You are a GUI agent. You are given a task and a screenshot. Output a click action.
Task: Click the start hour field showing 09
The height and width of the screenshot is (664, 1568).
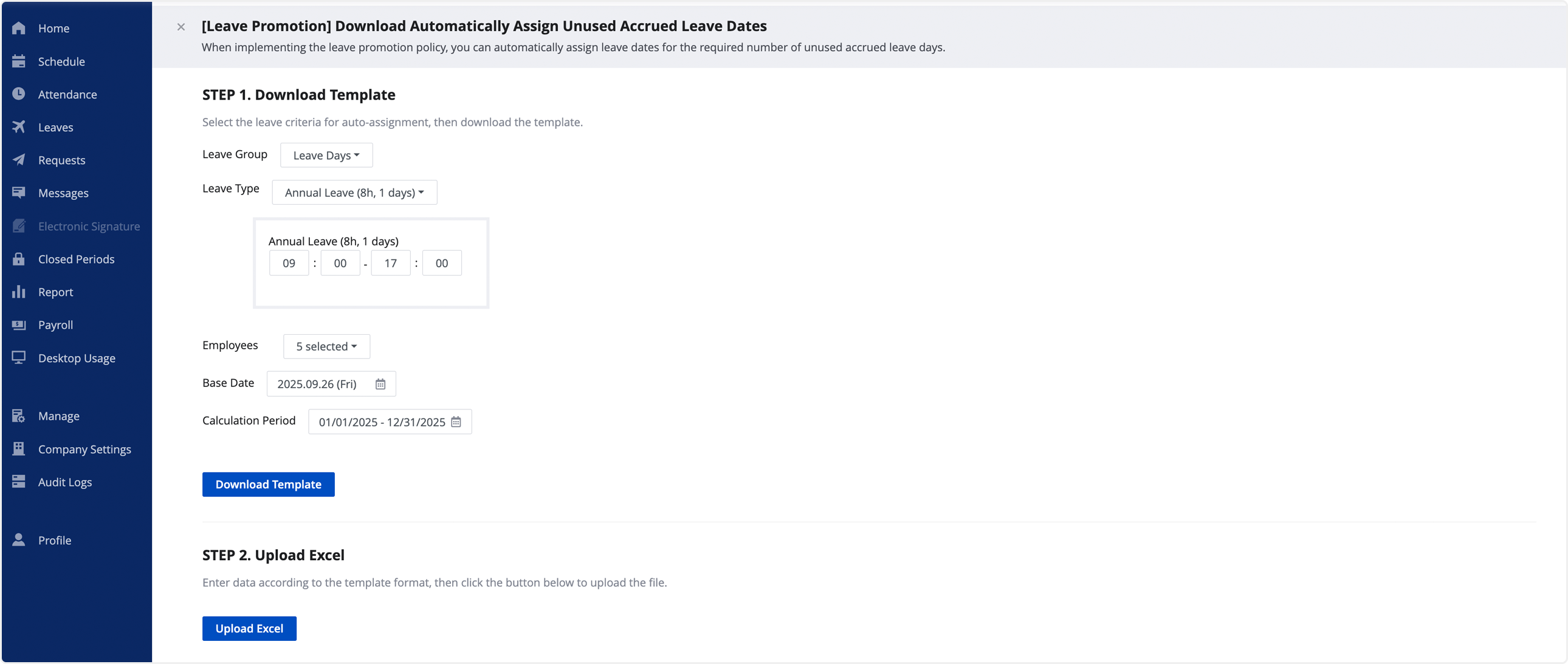289,263
